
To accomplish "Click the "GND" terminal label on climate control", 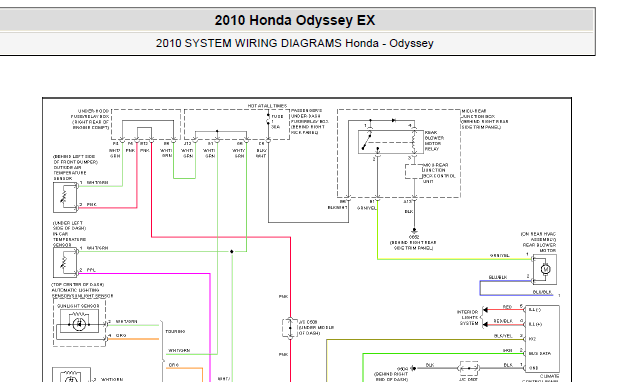I will click(x=534, y=368).
